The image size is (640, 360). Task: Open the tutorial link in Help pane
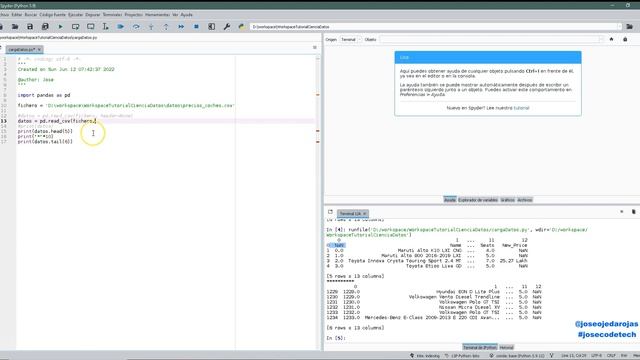tap(521, 108)
